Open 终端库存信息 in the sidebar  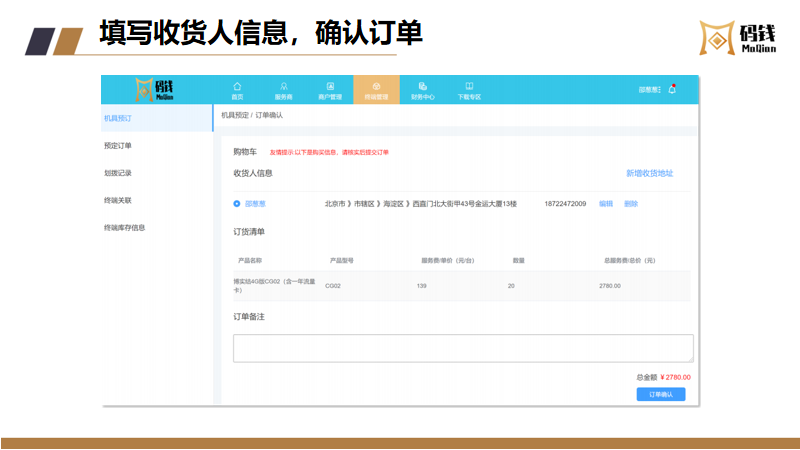(x=125, y=228)
